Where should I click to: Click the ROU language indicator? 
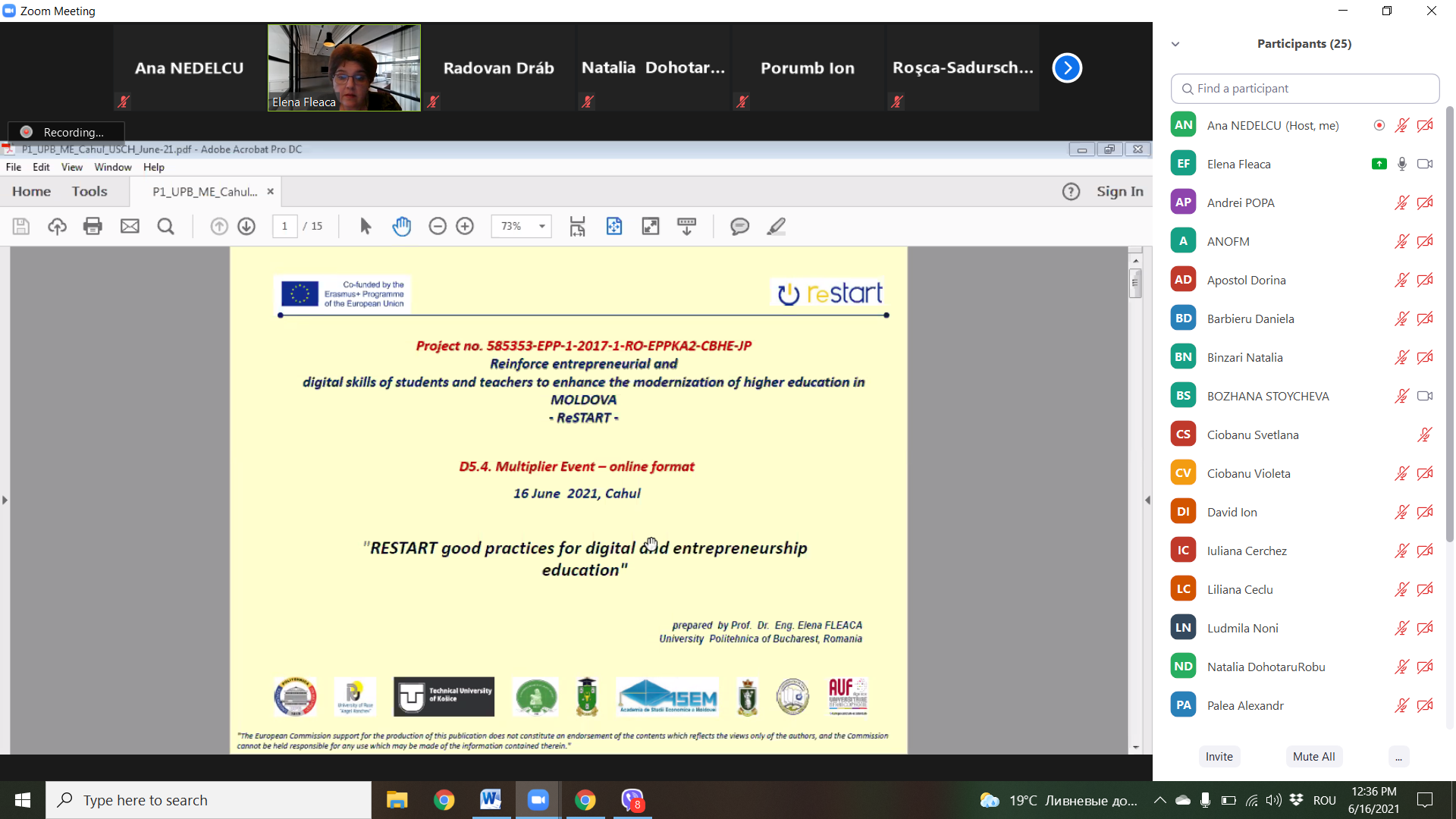[x=1325, y=800]
